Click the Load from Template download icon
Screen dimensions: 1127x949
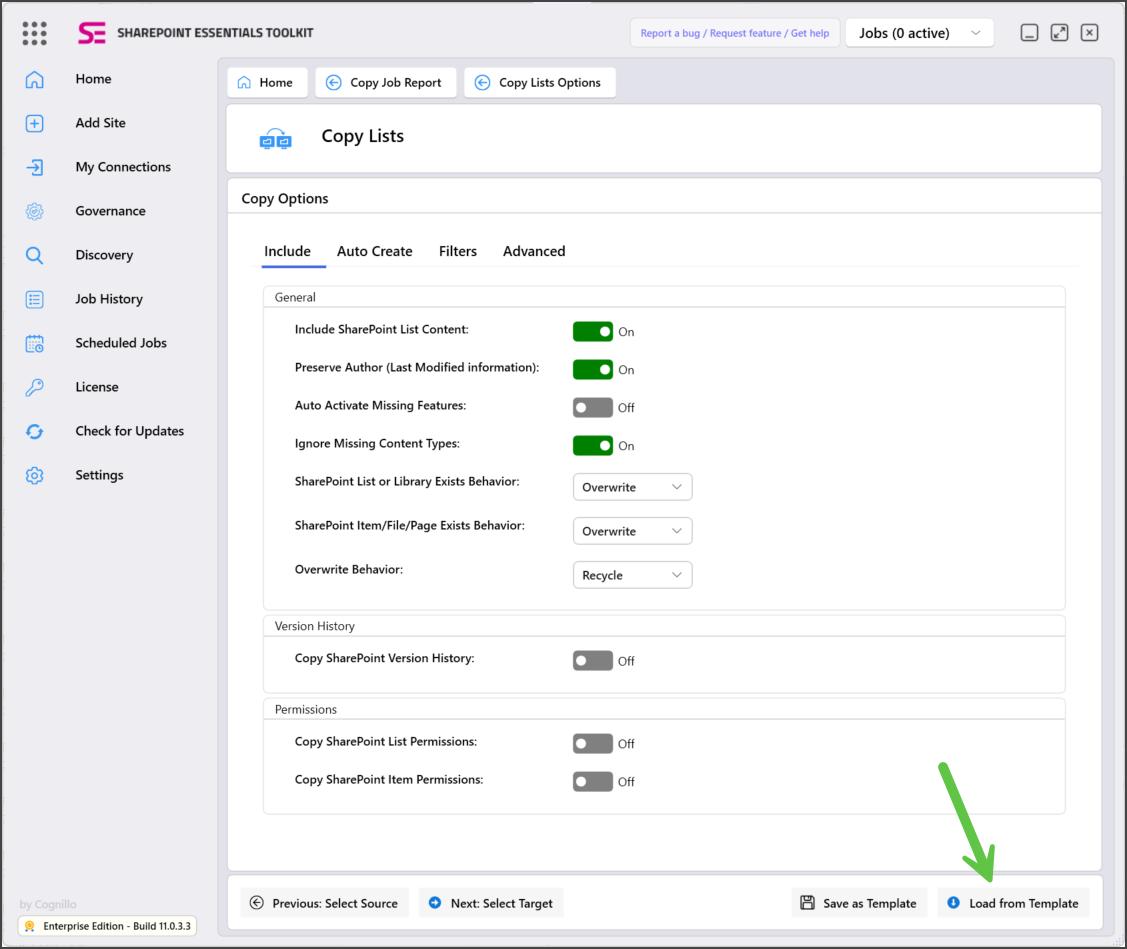coord(953,903)
